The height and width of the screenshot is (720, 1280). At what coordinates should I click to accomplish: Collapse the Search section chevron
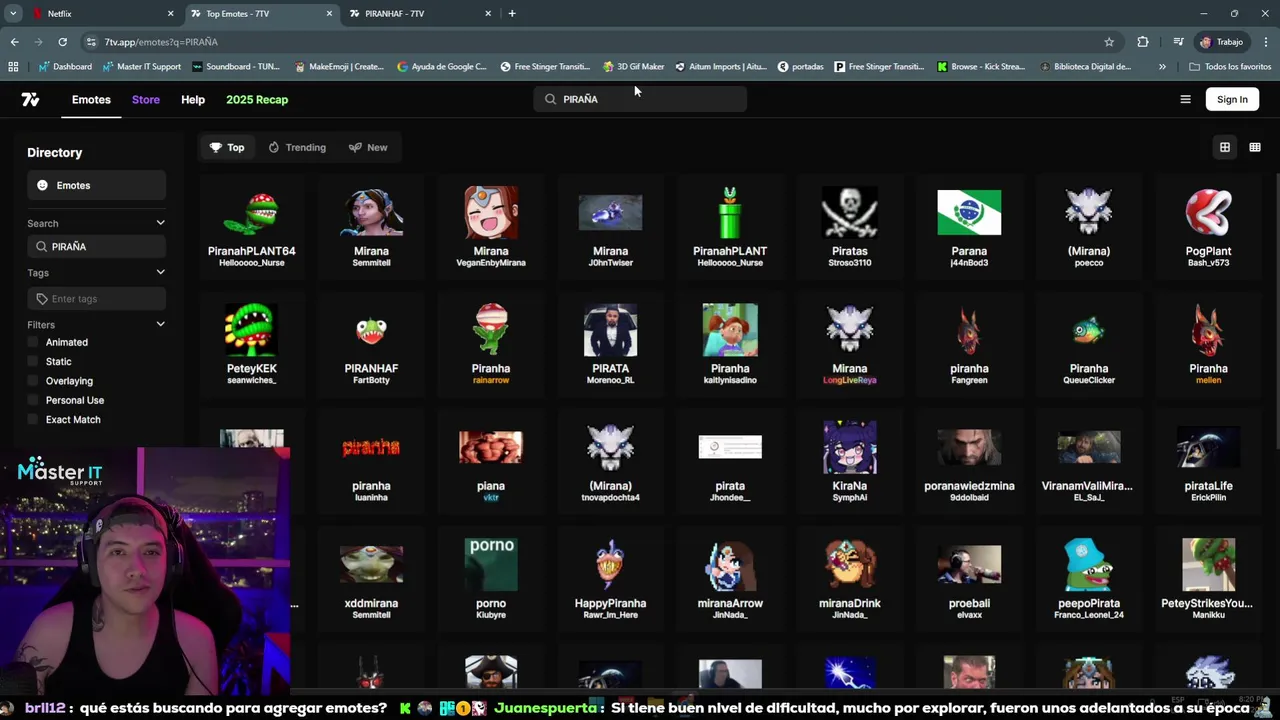160,223
